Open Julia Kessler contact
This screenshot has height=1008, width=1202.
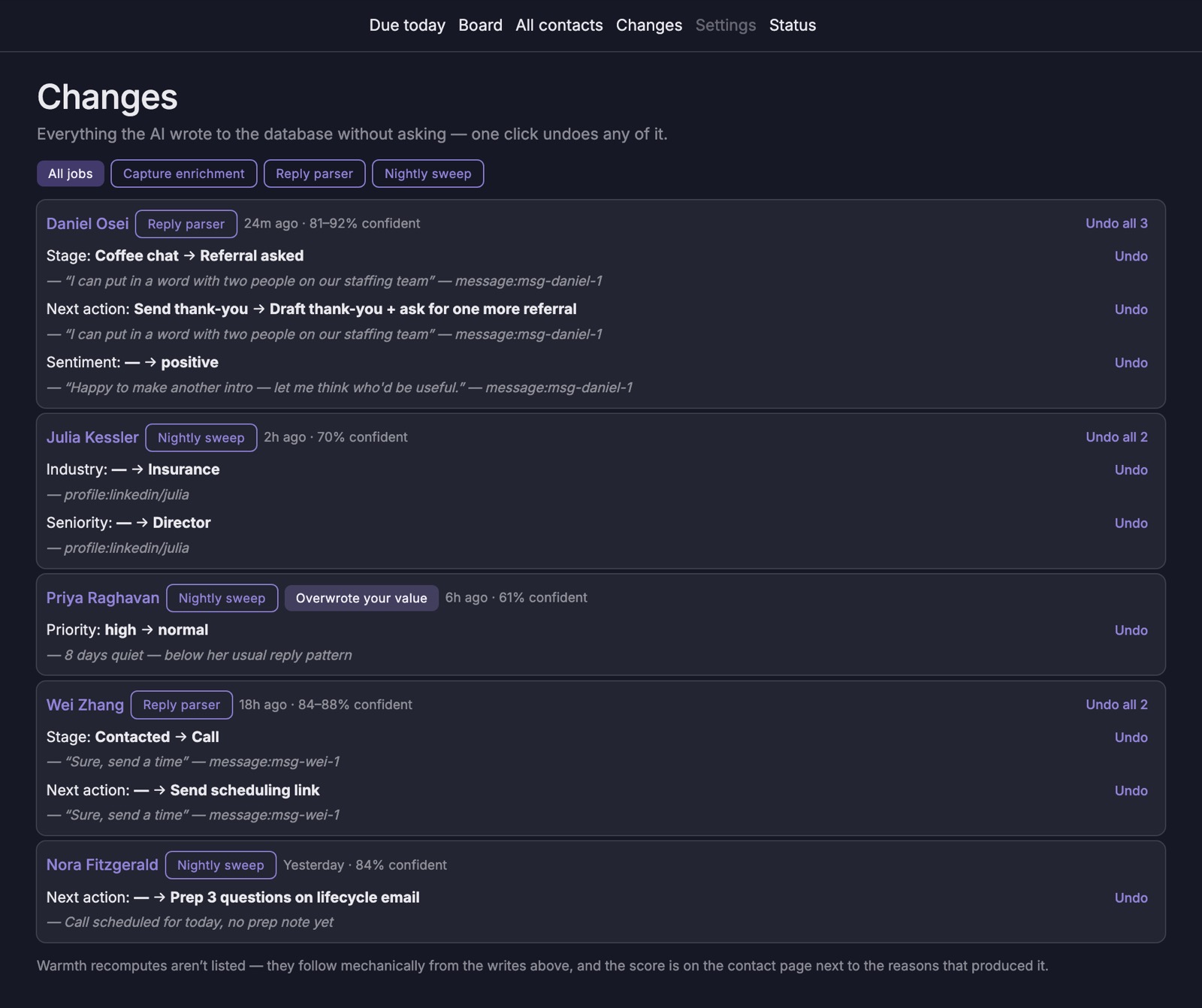[x=92, y=437]
